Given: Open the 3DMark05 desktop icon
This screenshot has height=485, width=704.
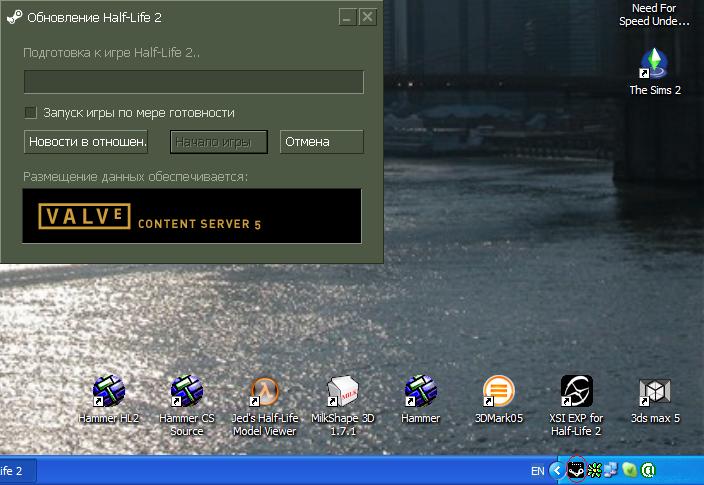Looking at the screenshot, I should pyautogui.click(x=498, y=399).
